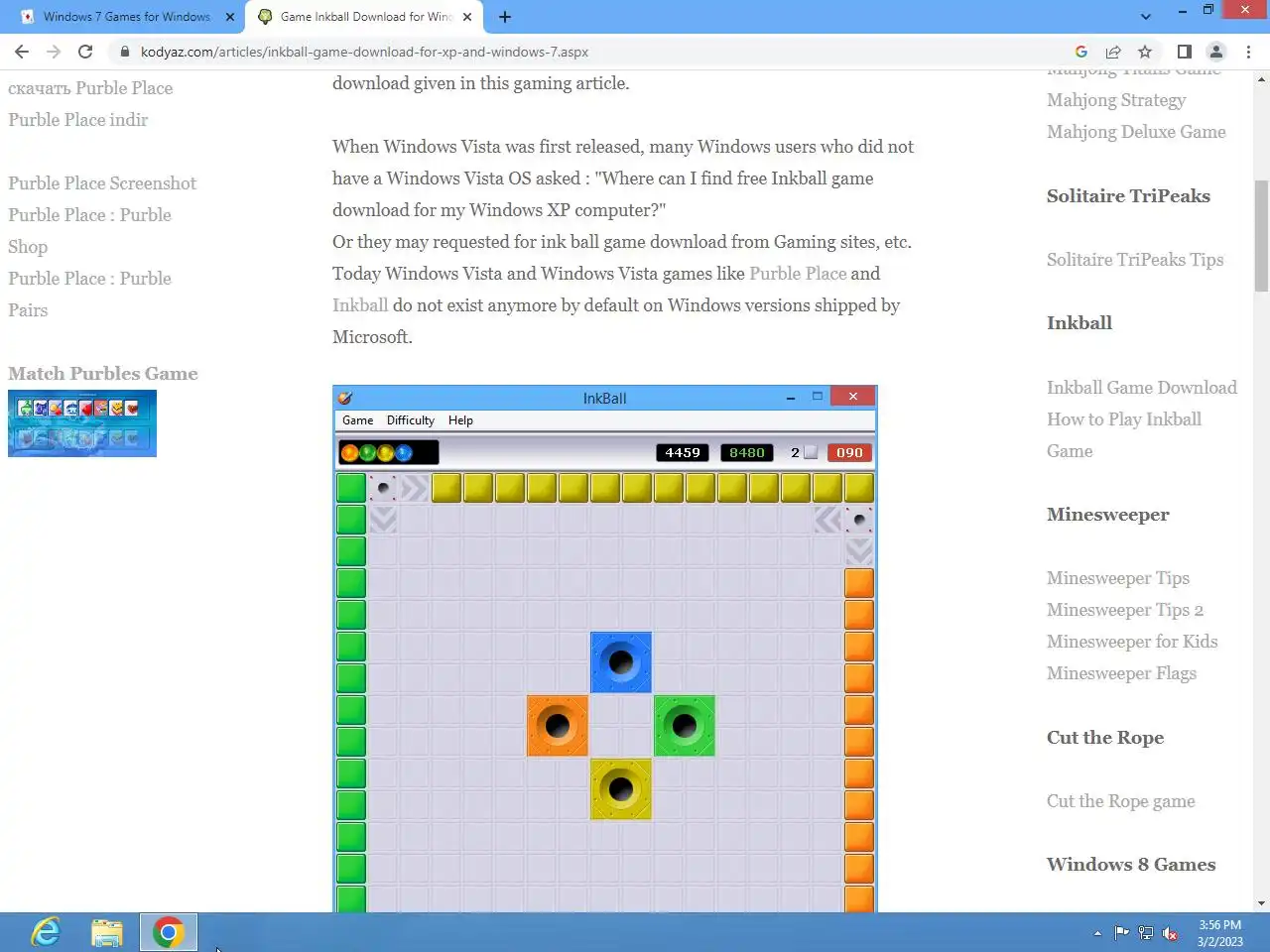Screen dimensions: 1270x952
Task: Close the Game Inkball Download tab
Action: [467, 17]
